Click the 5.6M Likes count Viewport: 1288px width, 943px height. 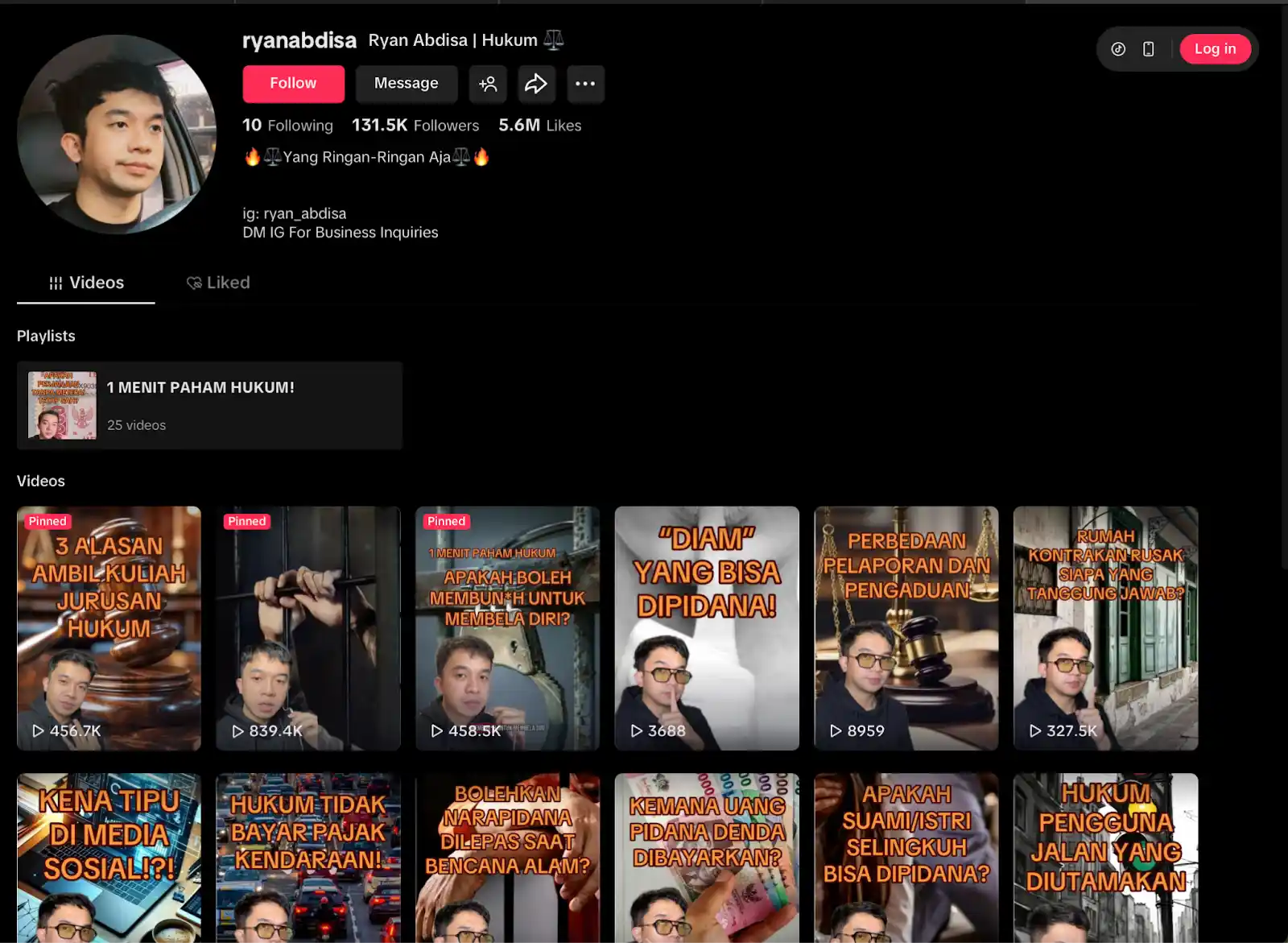[x=540, y=126]
